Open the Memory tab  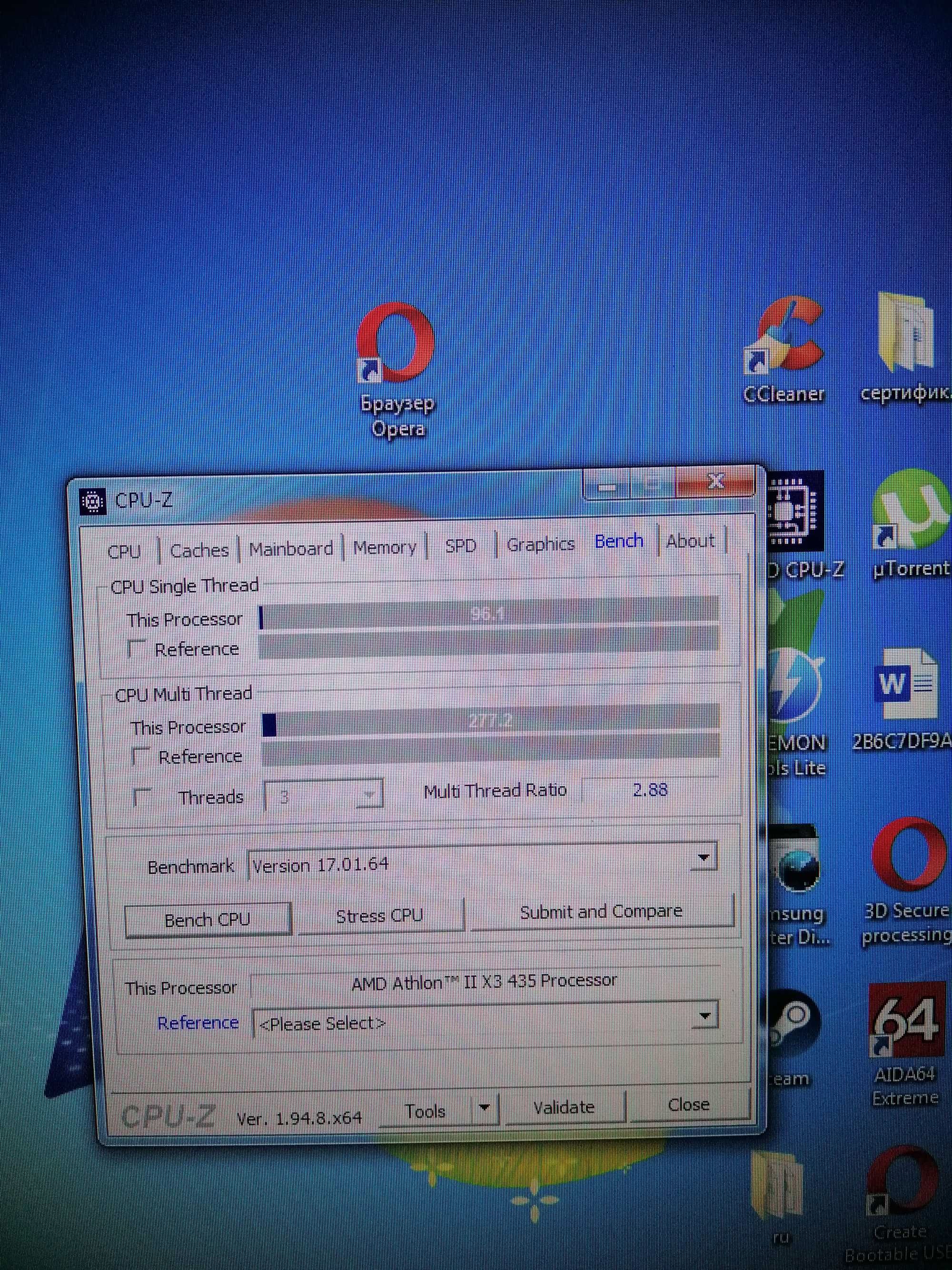(x=385, y=547)
